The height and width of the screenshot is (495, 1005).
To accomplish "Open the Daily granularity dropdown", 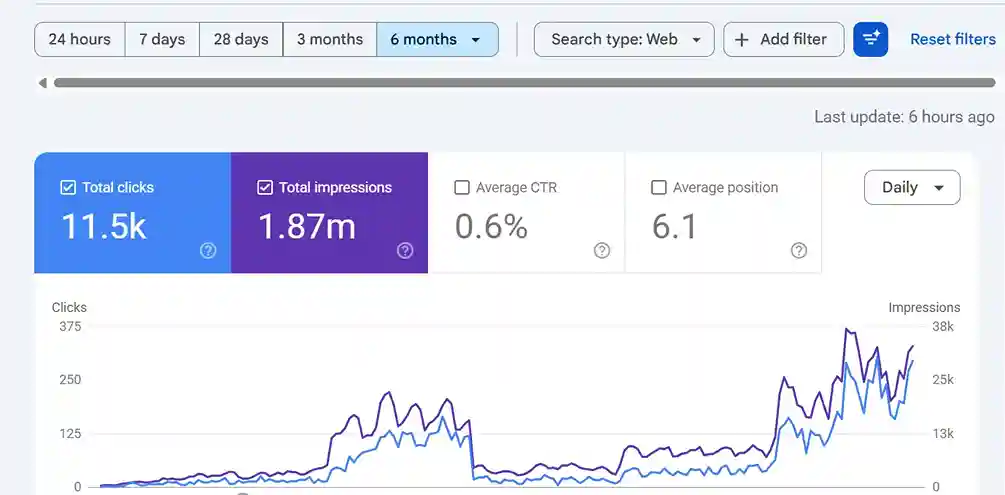I will tap(911, 187).
